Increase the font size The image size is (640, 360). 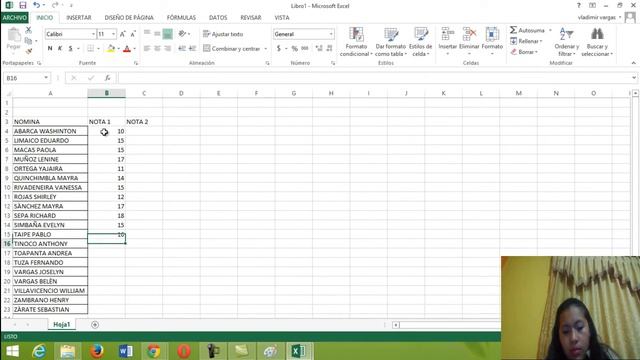click(x=122, y=34)
